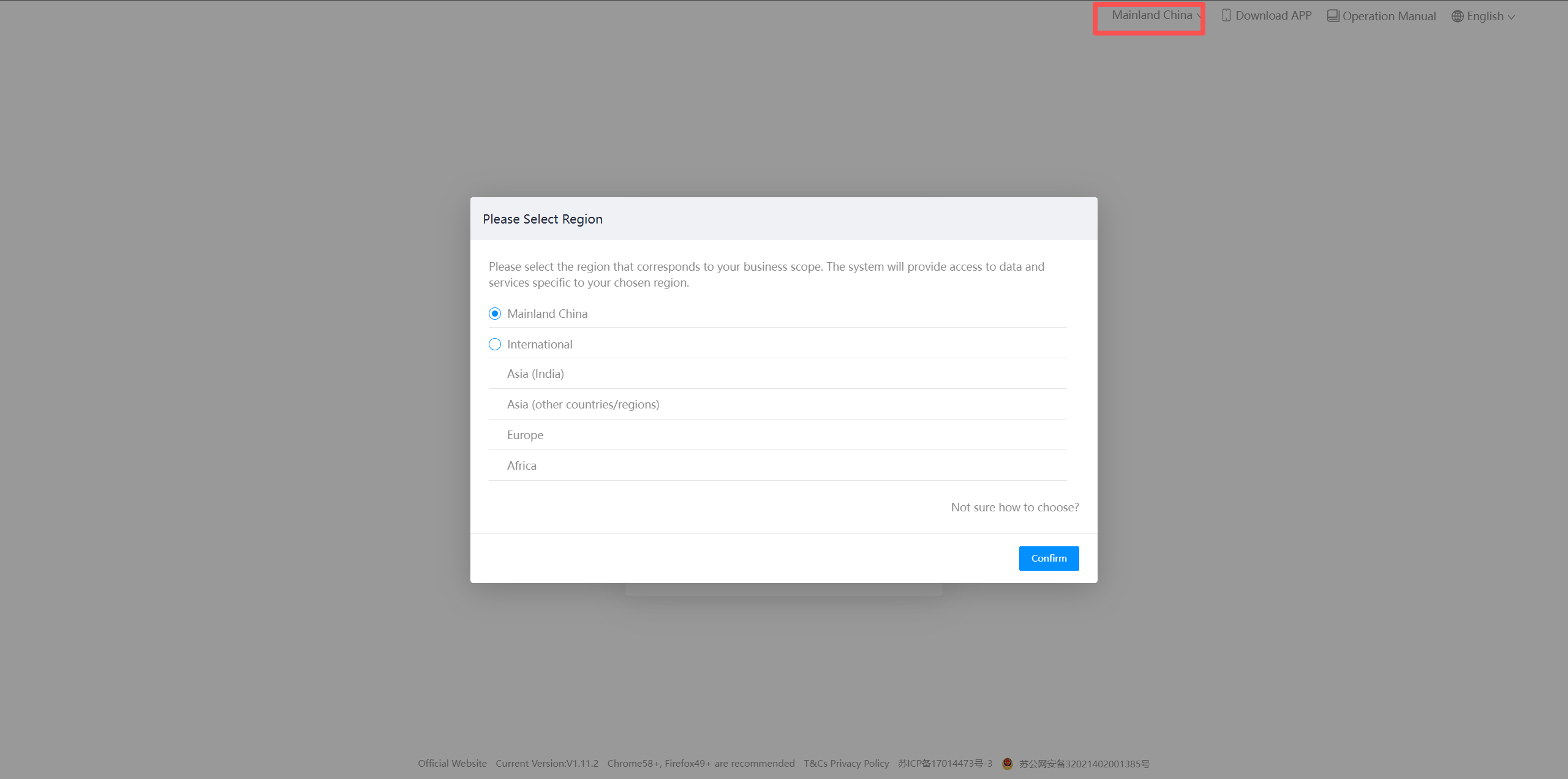Expand the English language chevron
The height and width of the screenshot is (779, 1568).
[1511, 17]
